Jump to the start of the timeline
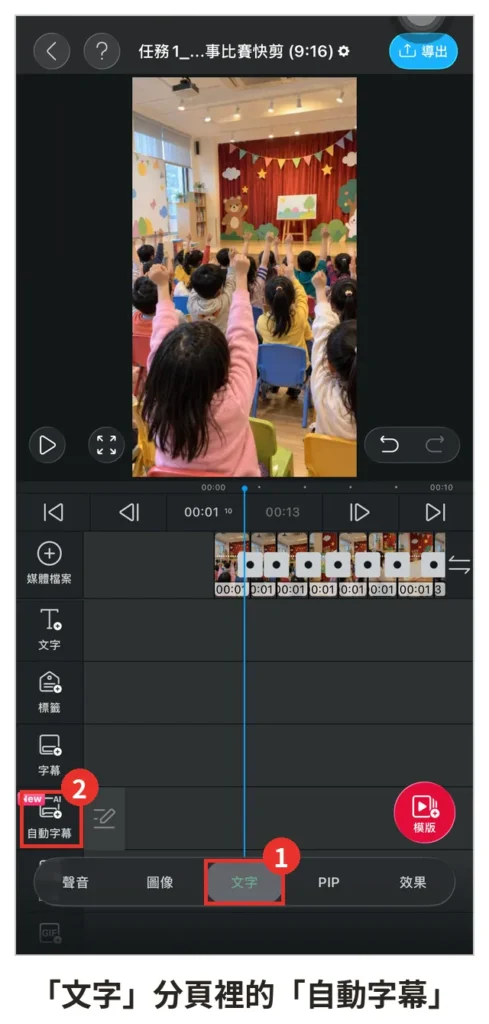The height and width of the screenshot is (1024, 489). [54, 513]
